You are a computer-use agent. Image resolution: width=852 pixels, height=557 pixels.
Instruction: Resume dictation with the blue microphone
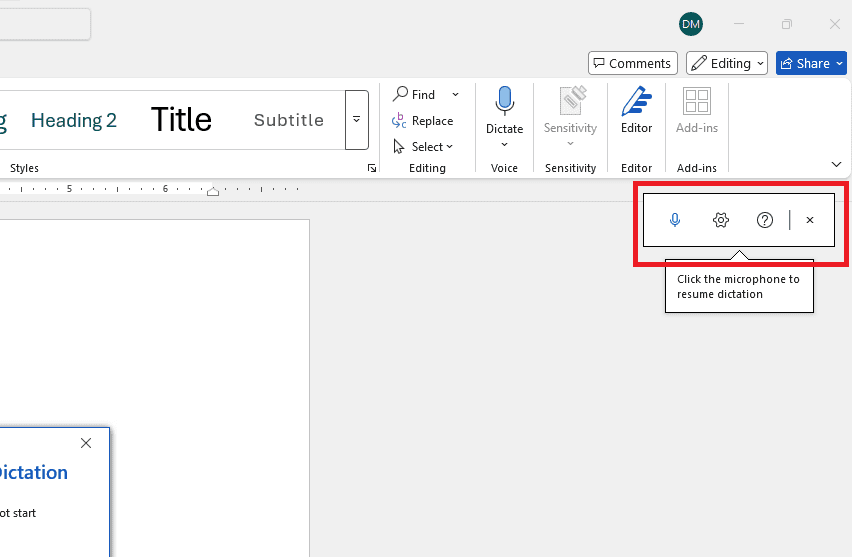675,220
